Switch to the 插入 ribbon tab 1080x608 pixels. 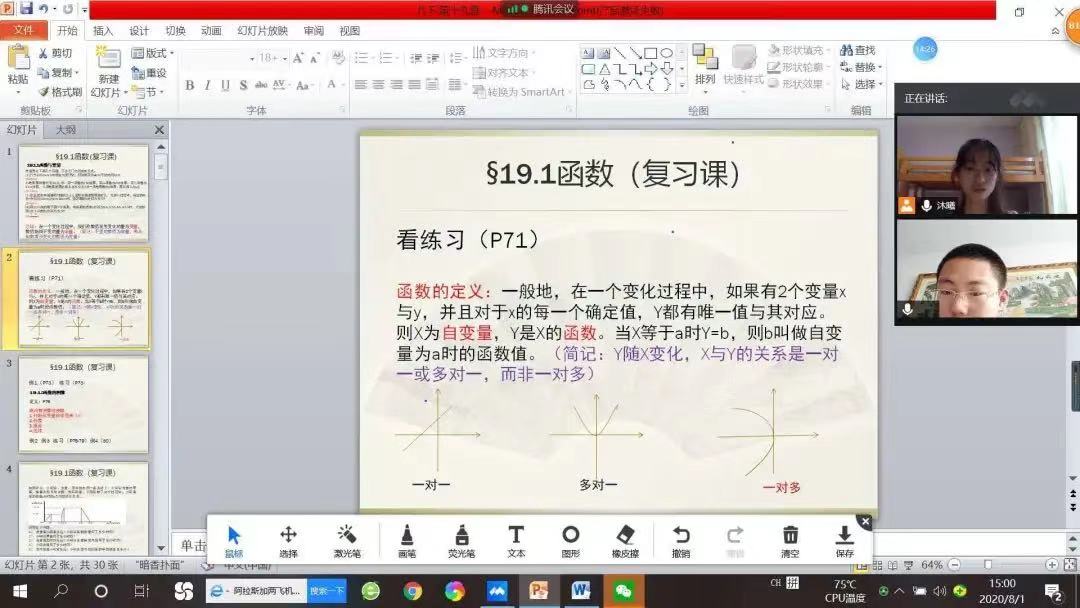pyautogui.click(x=103, y=31)
